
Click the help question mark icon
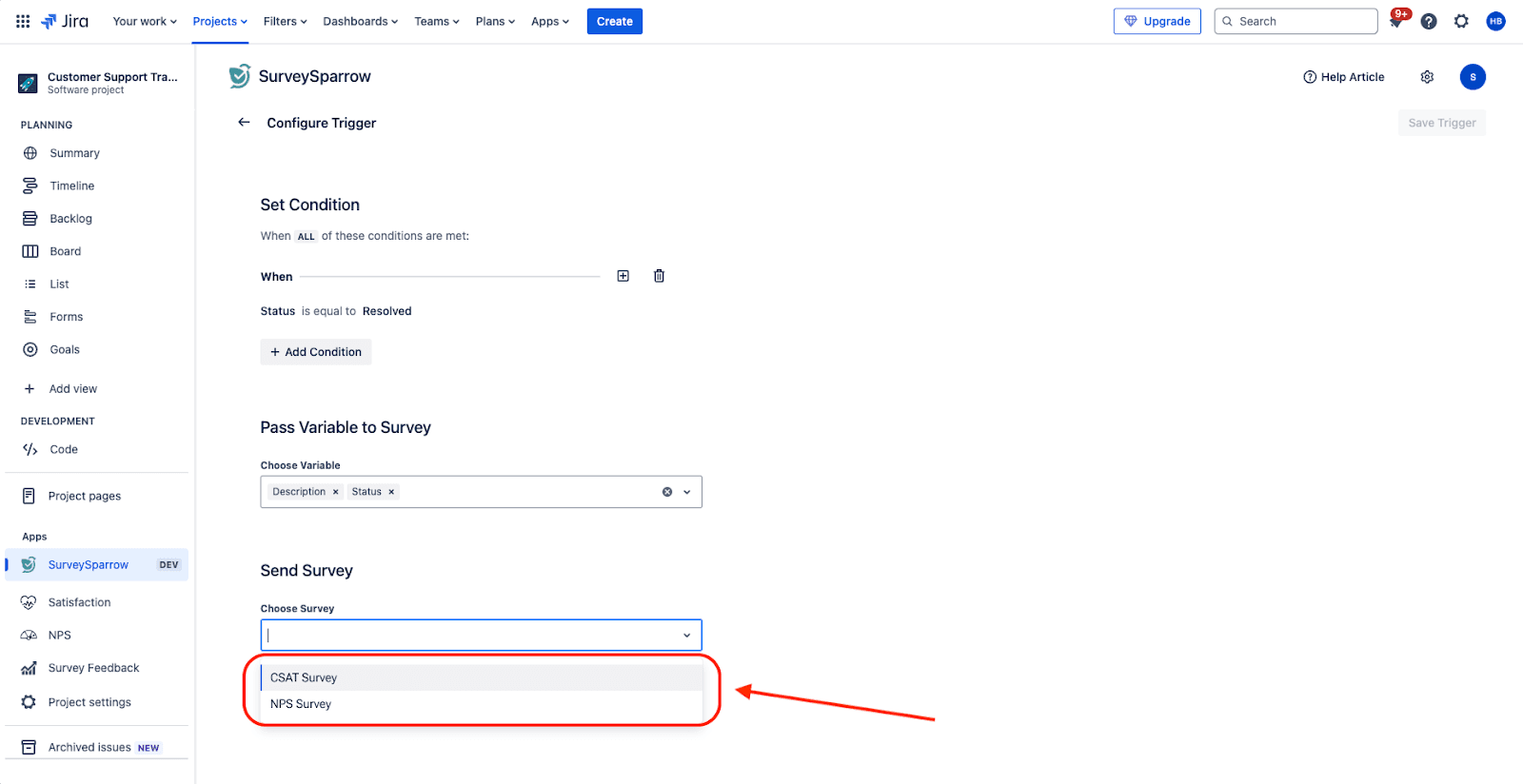(x=1429, y=21)
